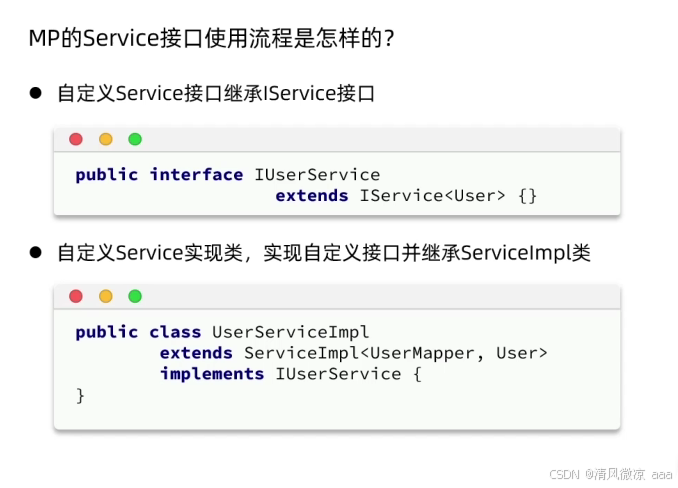Click the class keyword in second snippet

click(175, 332)
